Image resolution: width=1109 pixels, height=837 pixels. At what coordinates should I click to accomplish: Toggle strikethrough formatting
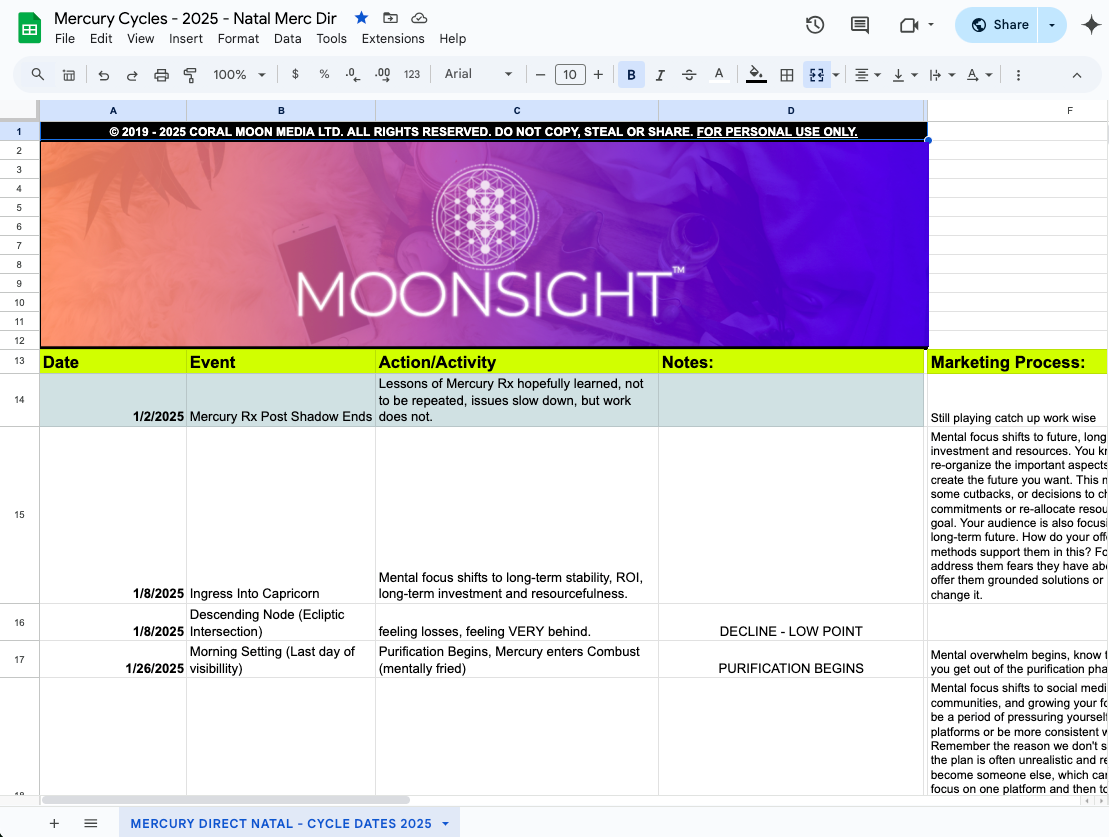coord(688,74)
